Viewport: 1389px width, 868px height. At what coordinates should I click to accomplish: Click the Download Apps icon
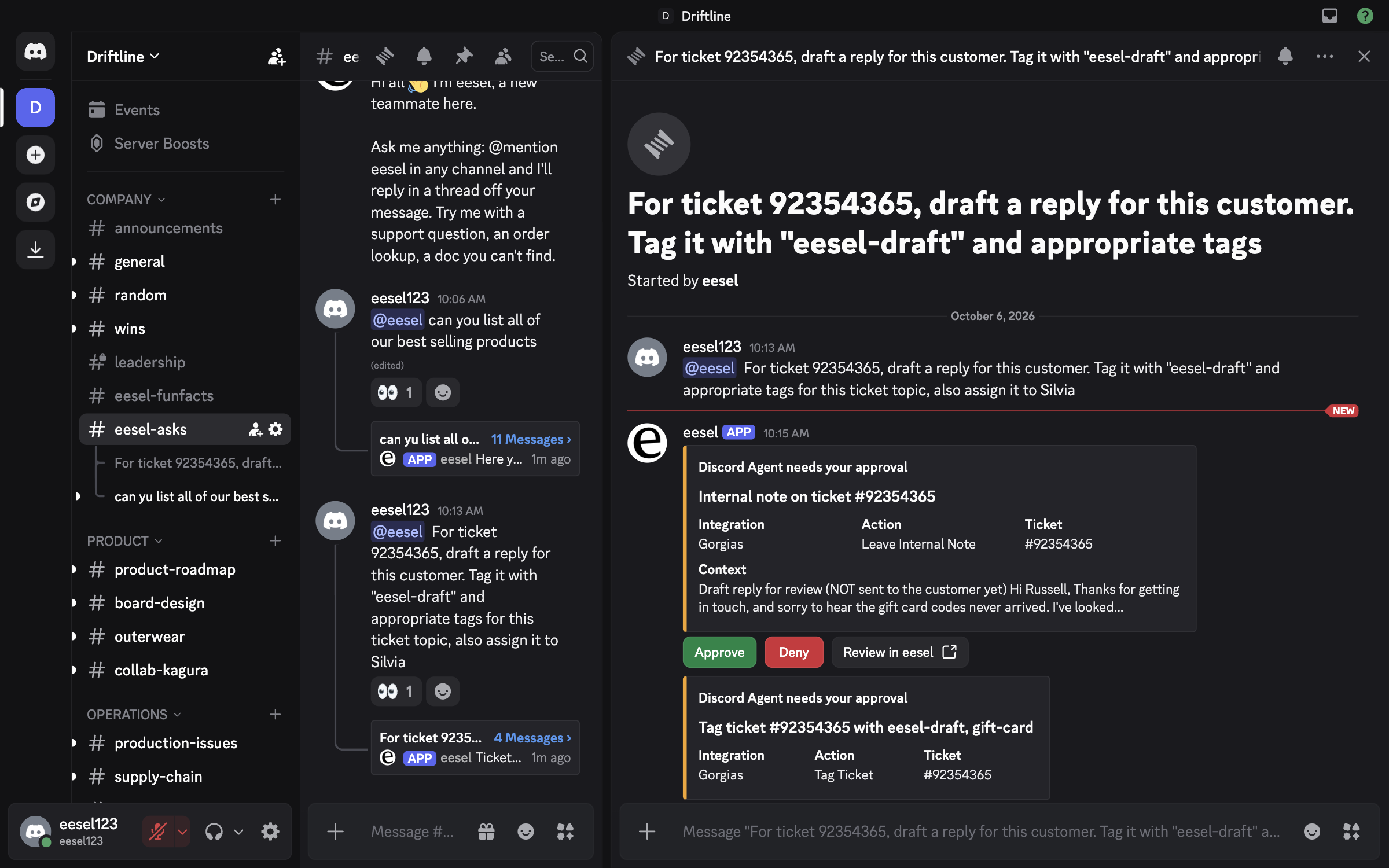tap(35, 249)
